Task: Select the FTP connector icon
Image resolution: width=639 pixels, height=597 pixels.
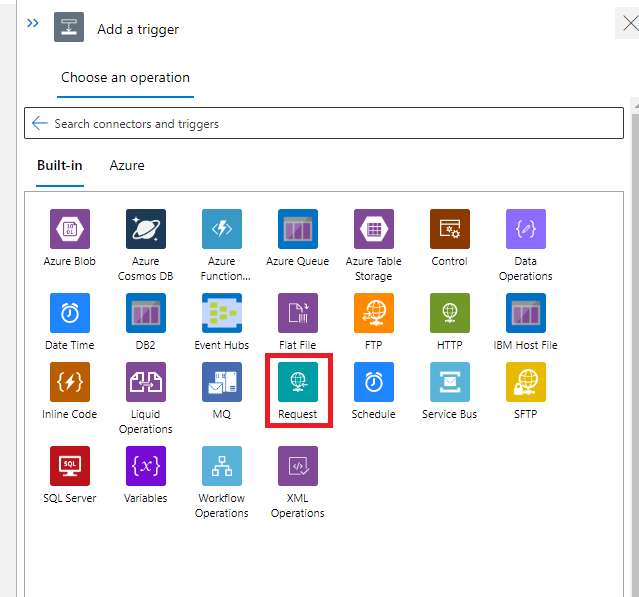Action: coord(374,313)
